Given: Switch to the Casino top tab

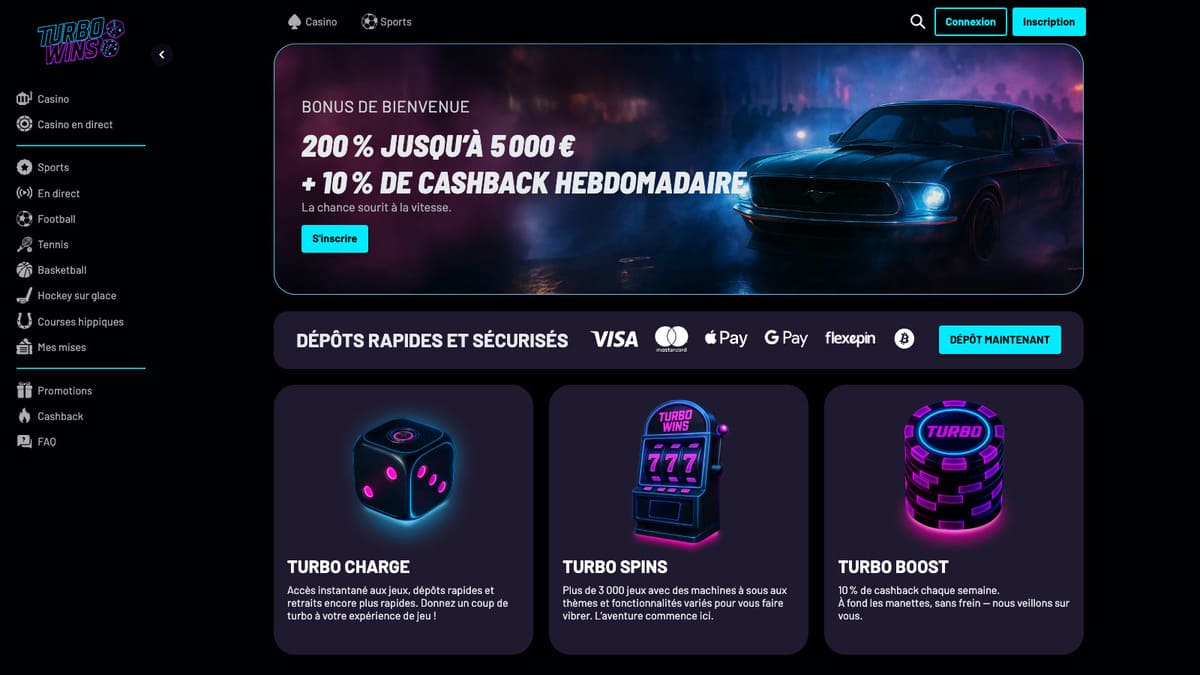Looking at the screenshot, I should point(312,21).
